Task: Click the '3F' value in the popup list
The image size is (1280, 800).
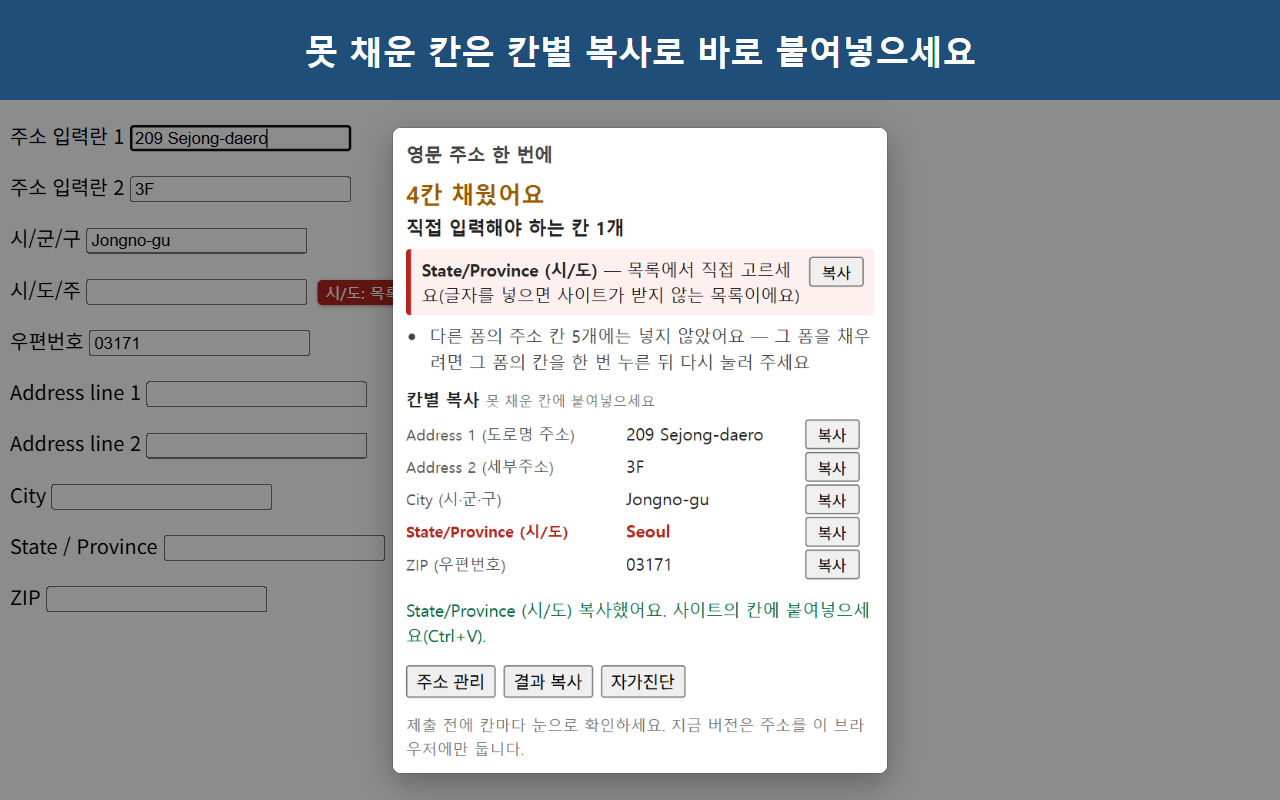Action: coord(635,467)
